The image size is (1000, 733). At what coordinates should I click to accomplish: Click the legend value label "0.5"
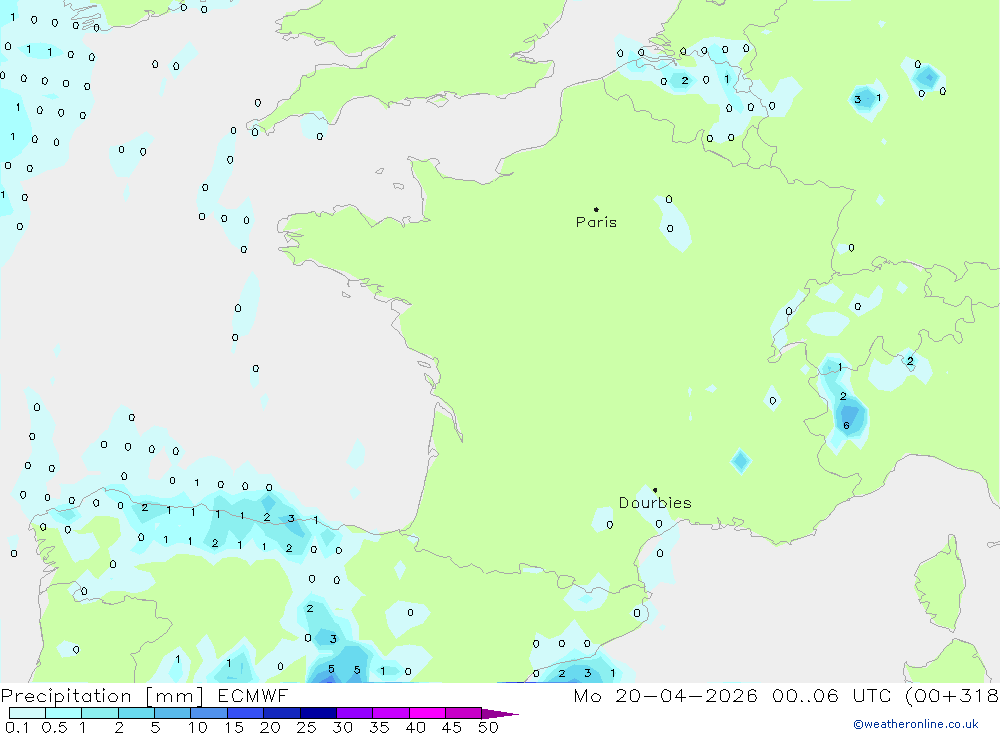(x=54, y=727)
